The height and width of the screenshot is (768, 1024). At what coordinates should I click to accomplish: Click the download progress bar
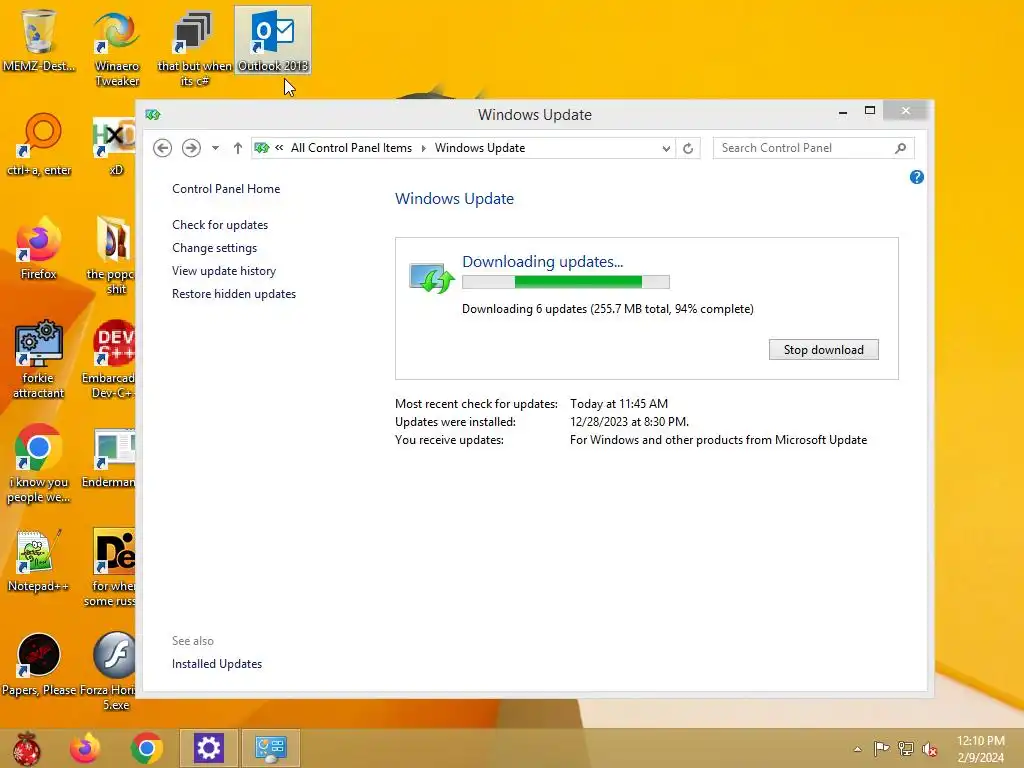566,282
